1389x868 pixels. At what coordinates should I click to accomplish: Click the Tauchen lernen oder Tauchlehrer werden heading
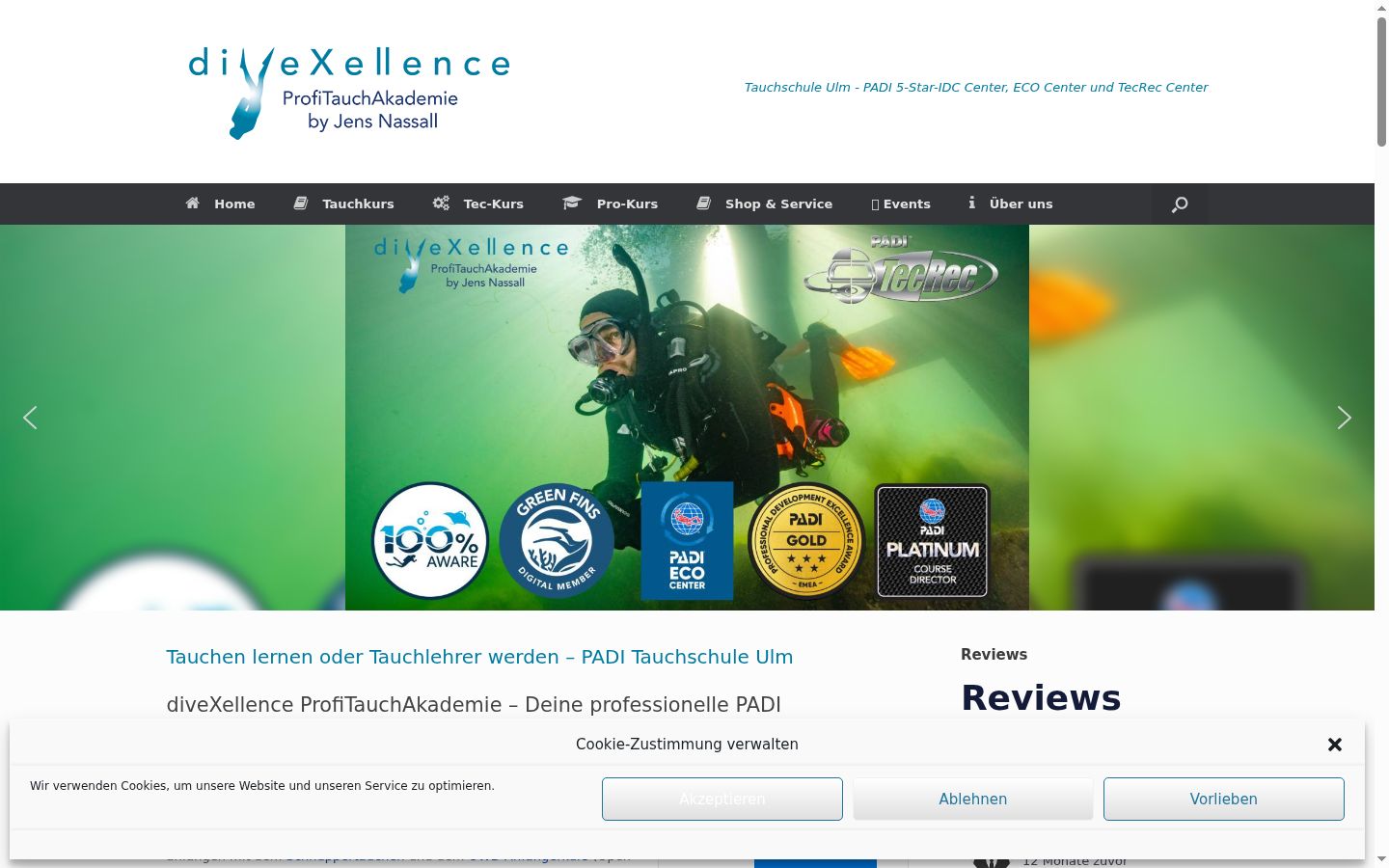point(479,657)
